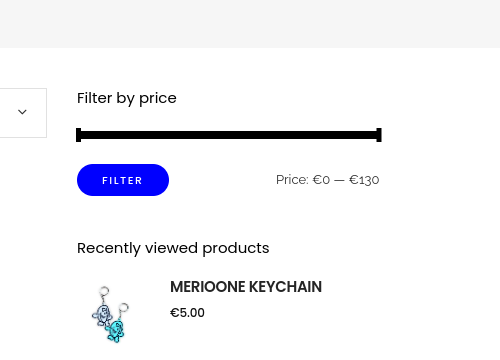500x360 pixels.
Task: Select the €0 minimum price value
Action: tap(321, 180)
